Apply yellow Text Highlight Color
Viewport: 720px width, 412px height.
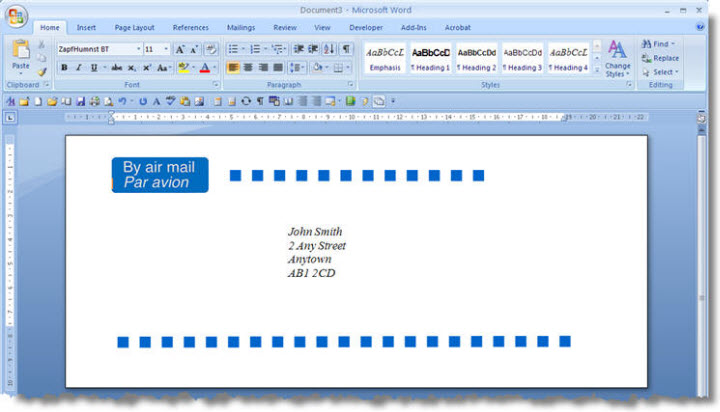[x=184, y=68]
